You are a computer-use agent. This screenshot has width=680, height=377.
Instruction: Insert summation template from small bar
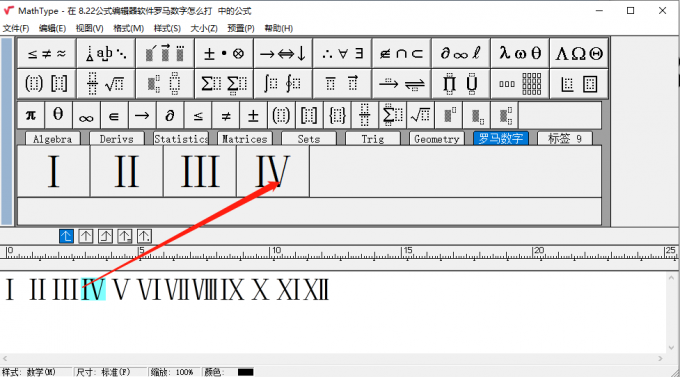pos(392,115)
